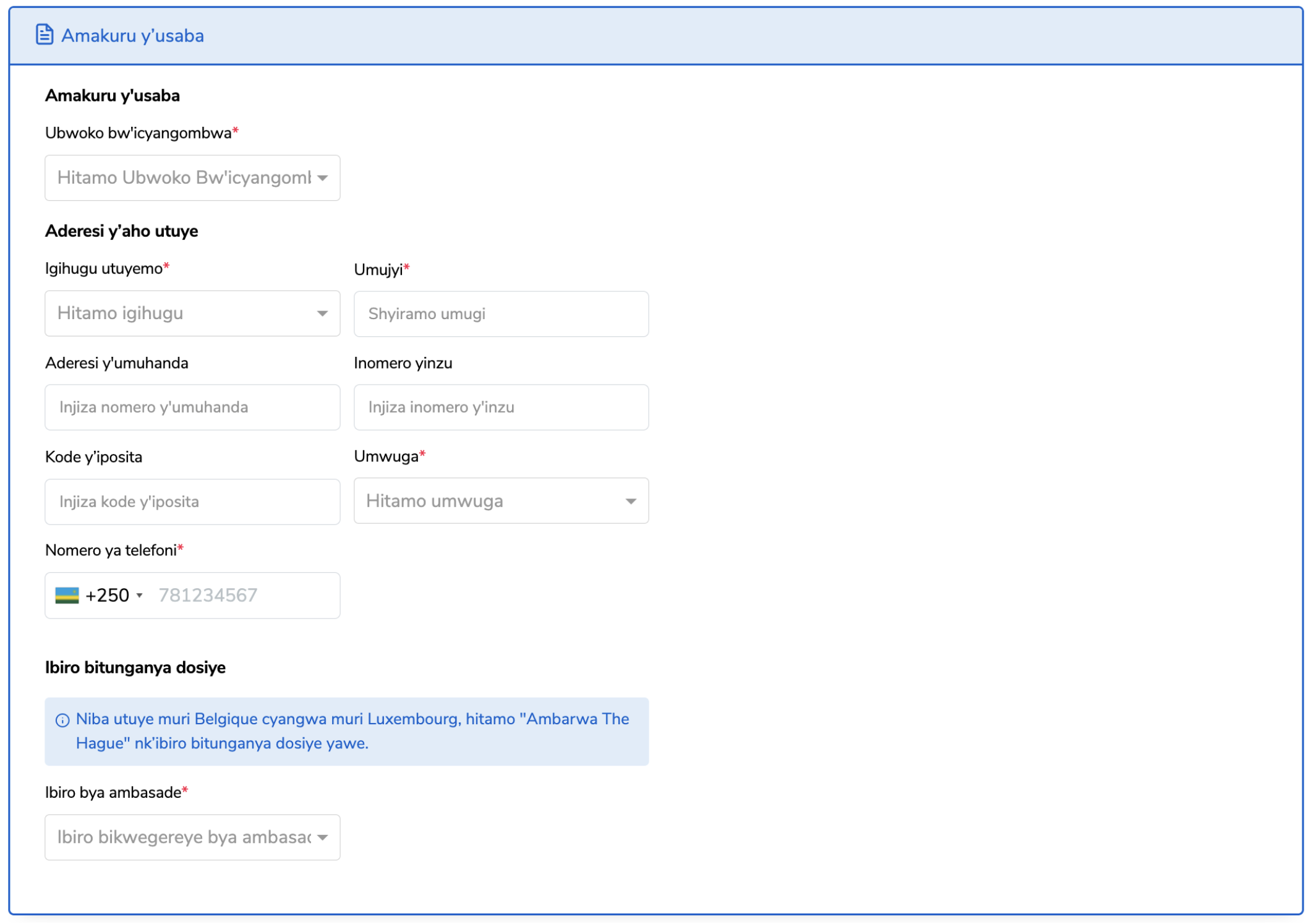This screenshot has height=924, width=1311.
Task: Open Hitamo Ubwoko Bw'icyangombwa dropdown
Action: (184, 178)
